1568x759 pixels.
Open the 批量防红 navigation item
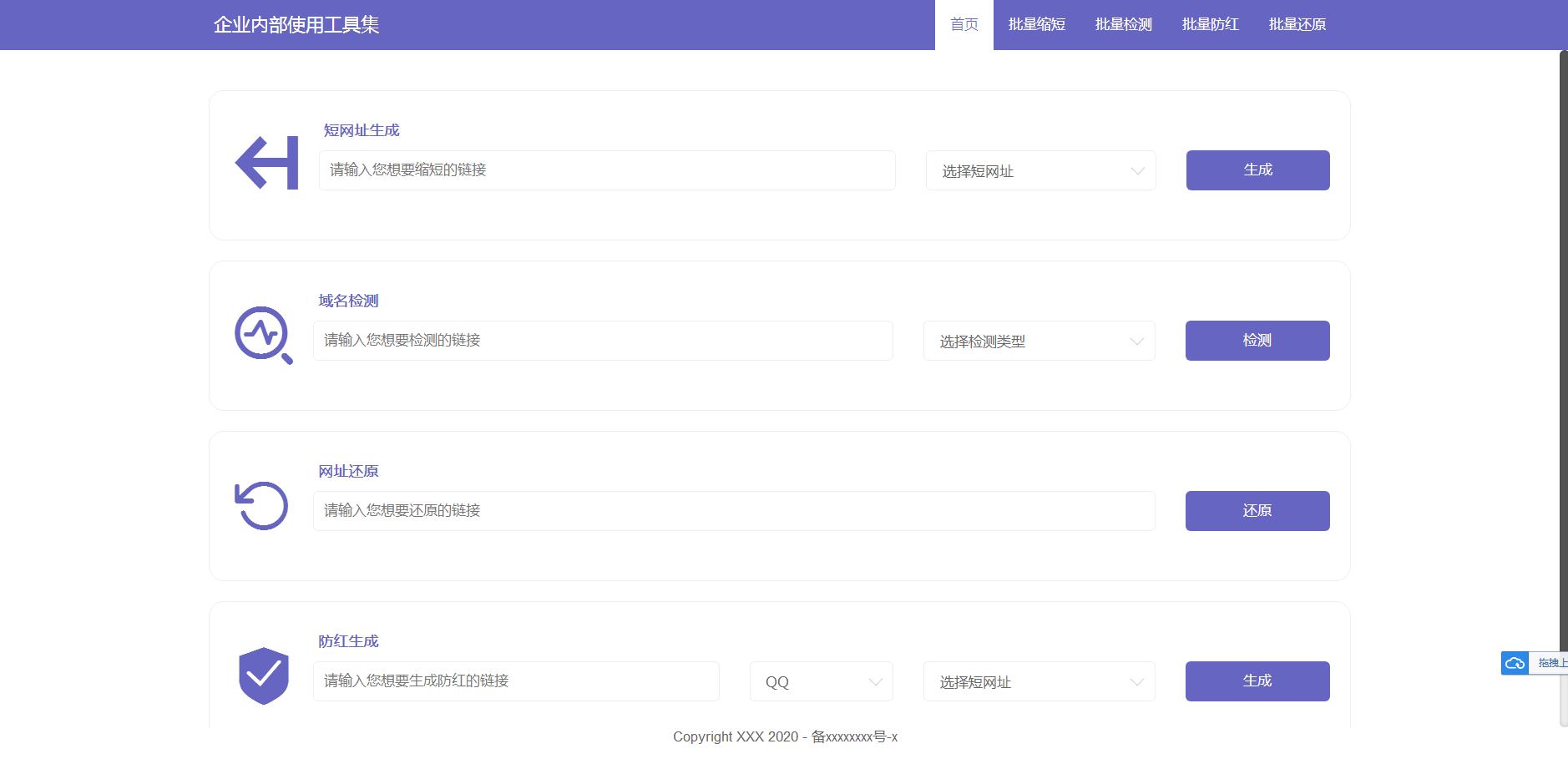click(x=1210, y=25)
